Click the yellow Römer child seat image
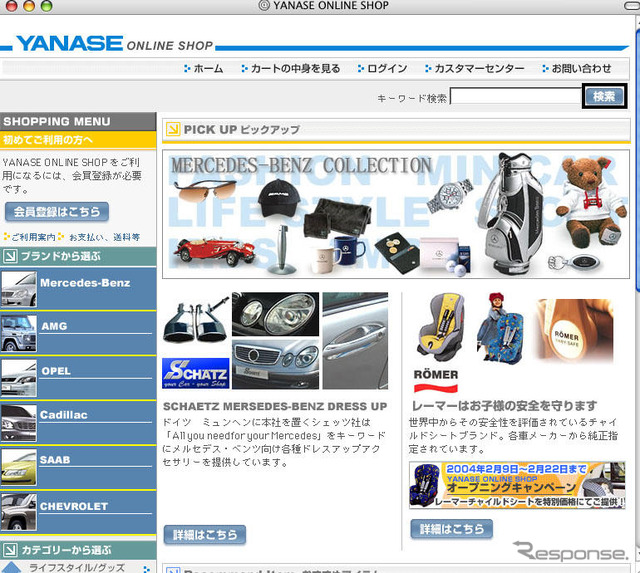This screenshot has height=573, width=640. tap(440, 327)
